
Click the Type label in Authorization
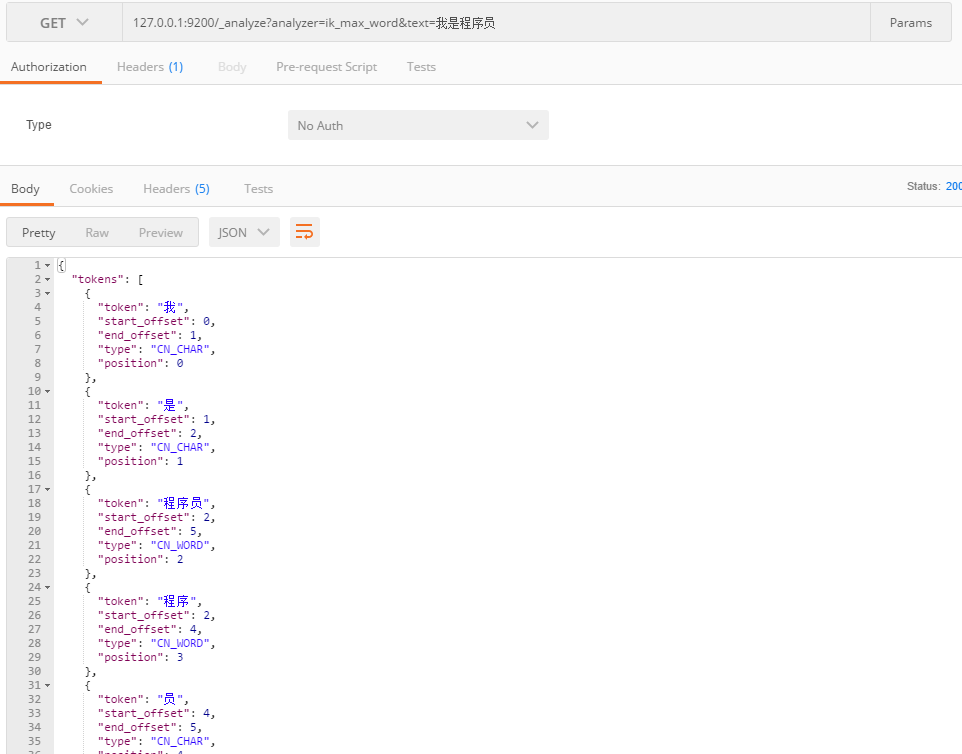tap(39, 125)
